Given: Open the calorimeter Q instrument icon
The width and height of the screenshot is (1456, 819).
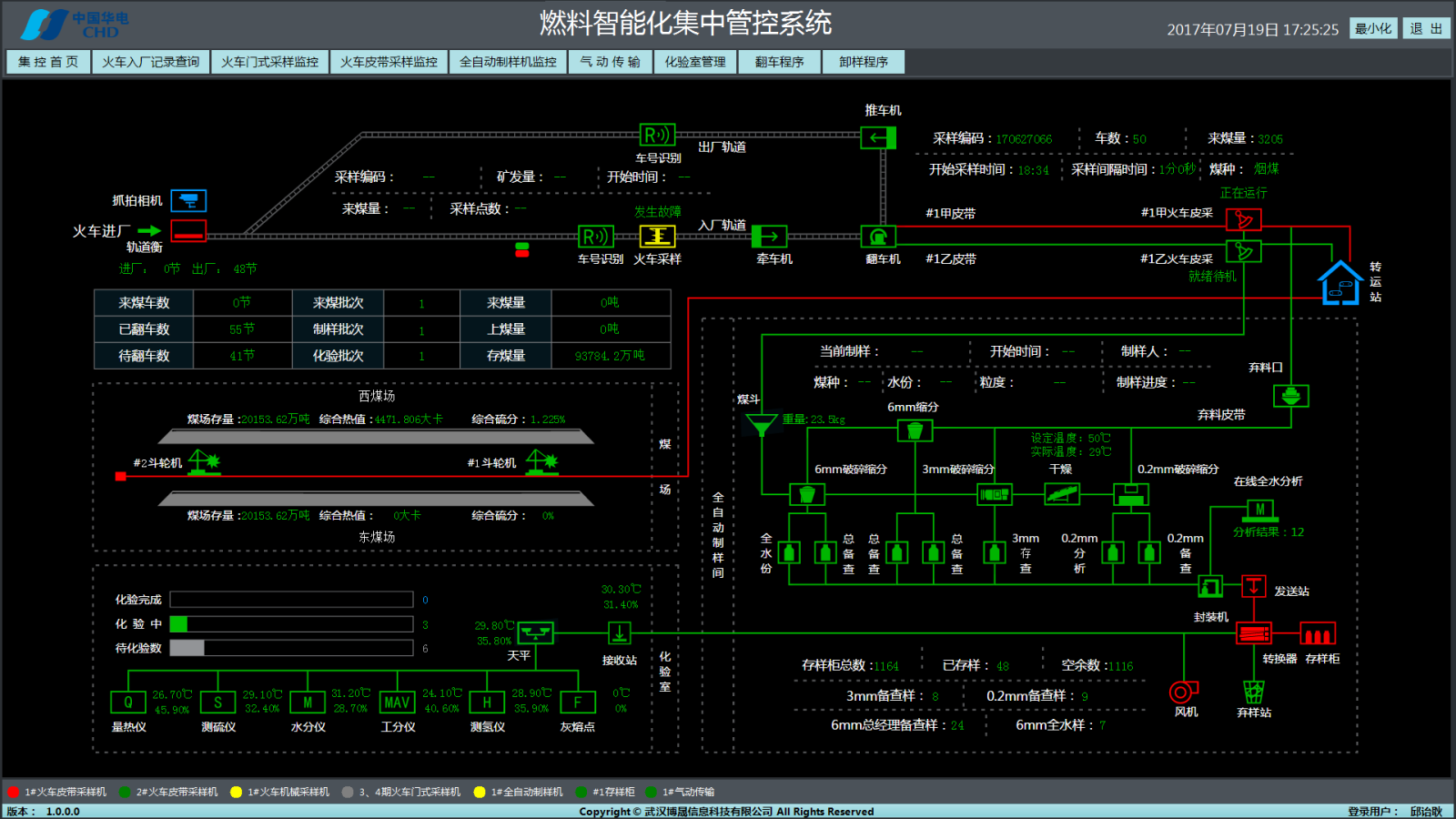Looking at the screenshot, I should point(128,703).
